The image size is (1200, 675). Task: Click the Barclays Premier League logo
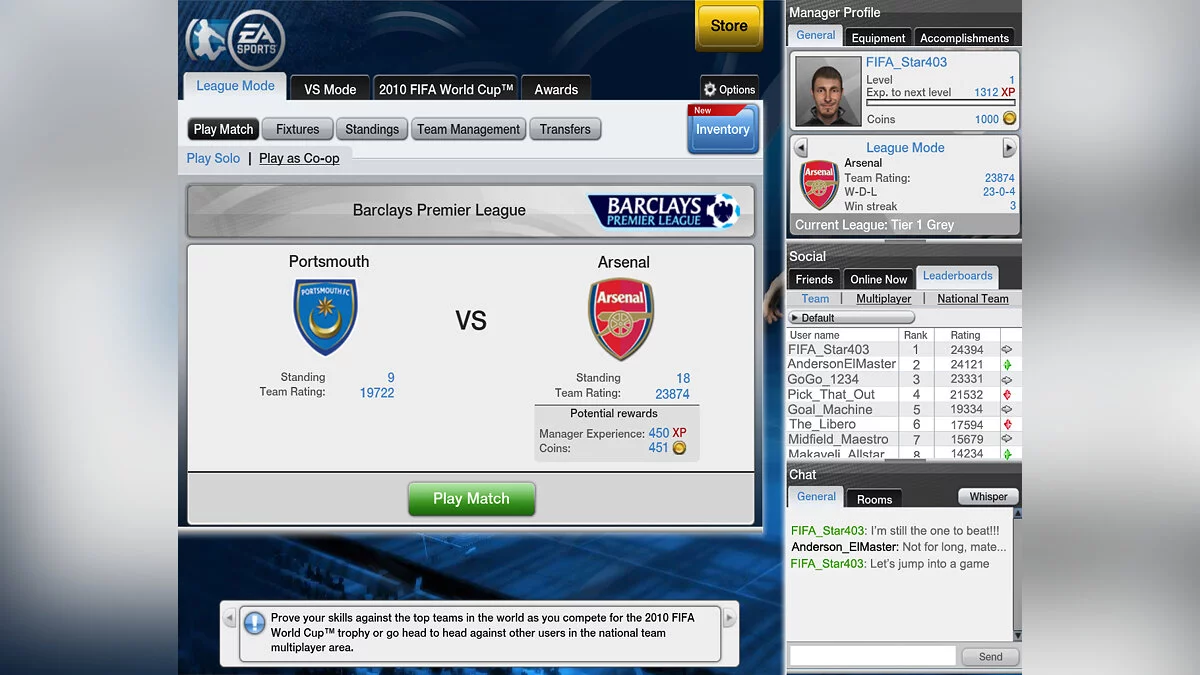click(x=663, y=210)
